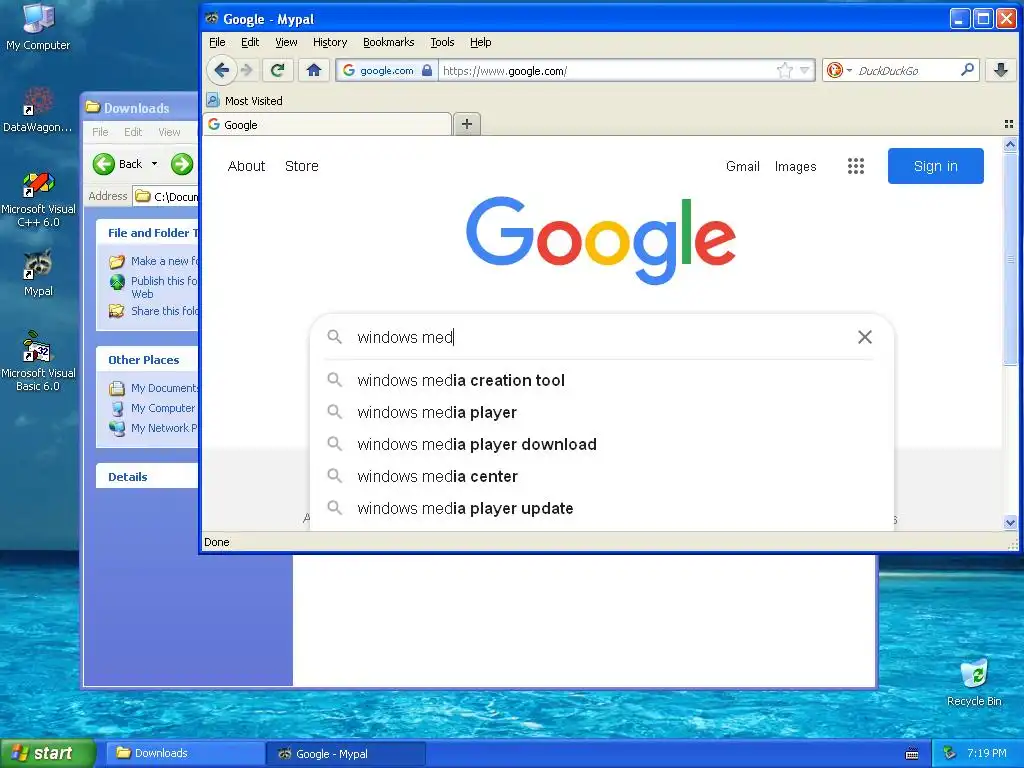The height and width of the screenshot is (768, 1024).
Task: Open the Edit menu in Downloads window
Action: (x=133, y=132)
